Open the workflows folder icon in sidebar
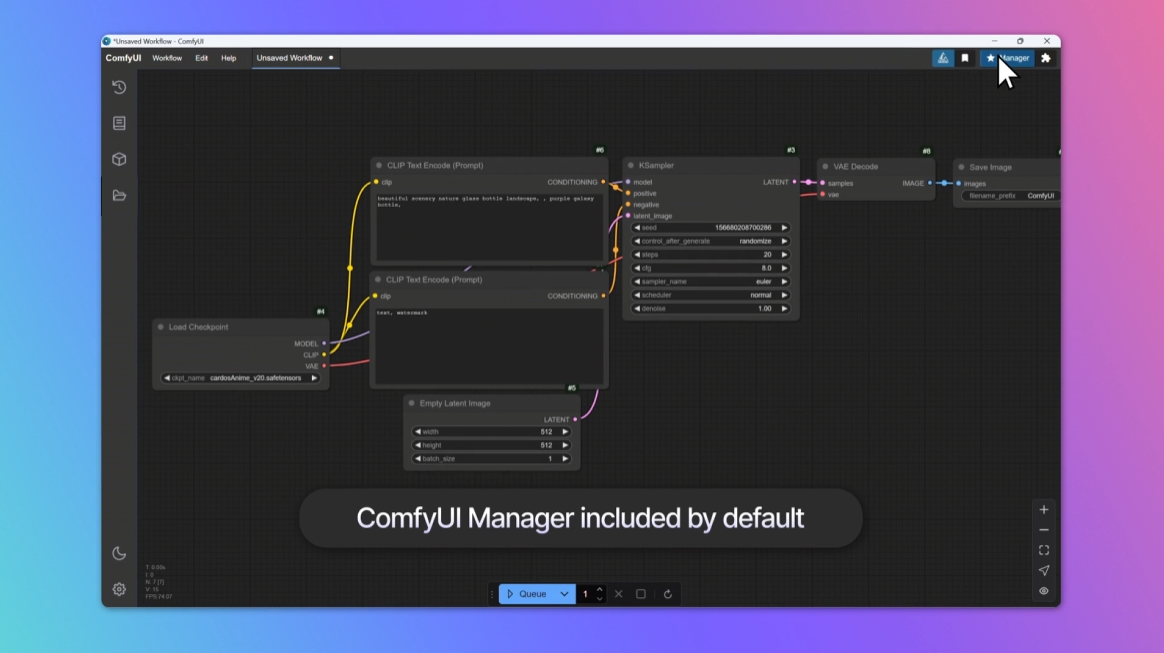Image resolution: width=1164 pixels, height=653 pixels. [x=119, y=196]
